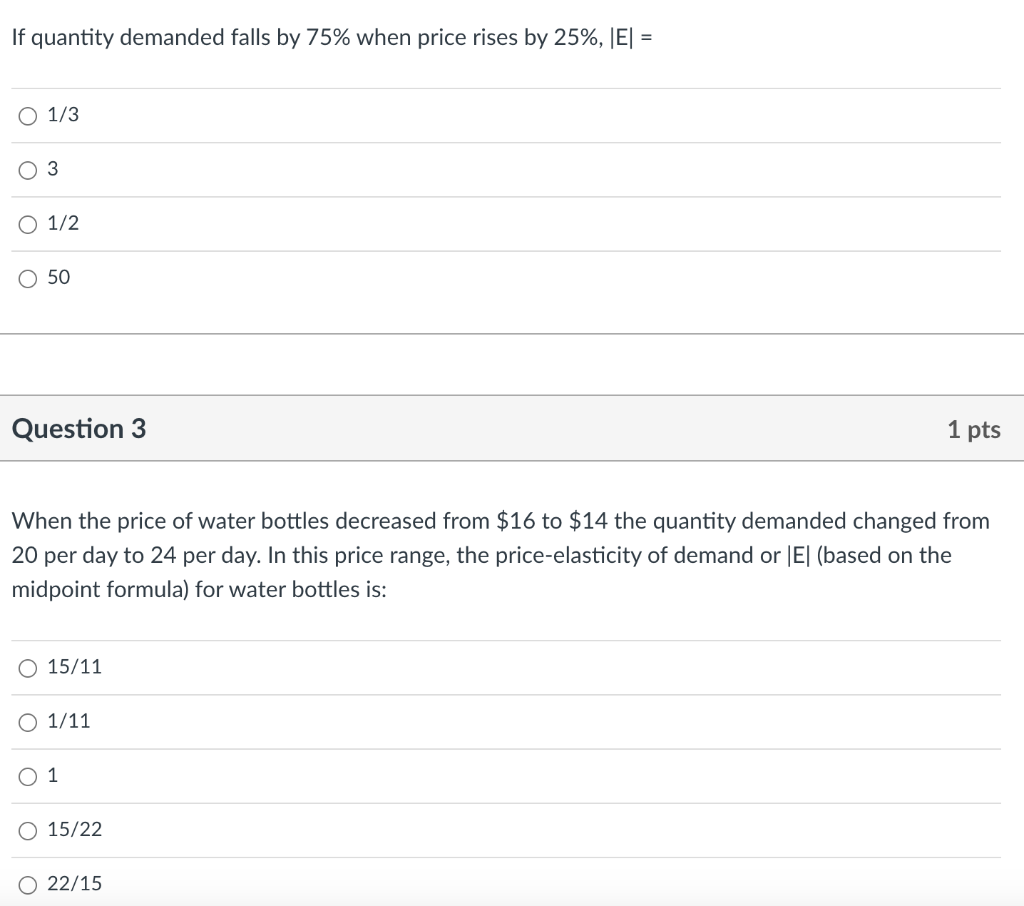Click the 15/11 answer label text
Screen dimensions: 1024x906
point(72,667)
